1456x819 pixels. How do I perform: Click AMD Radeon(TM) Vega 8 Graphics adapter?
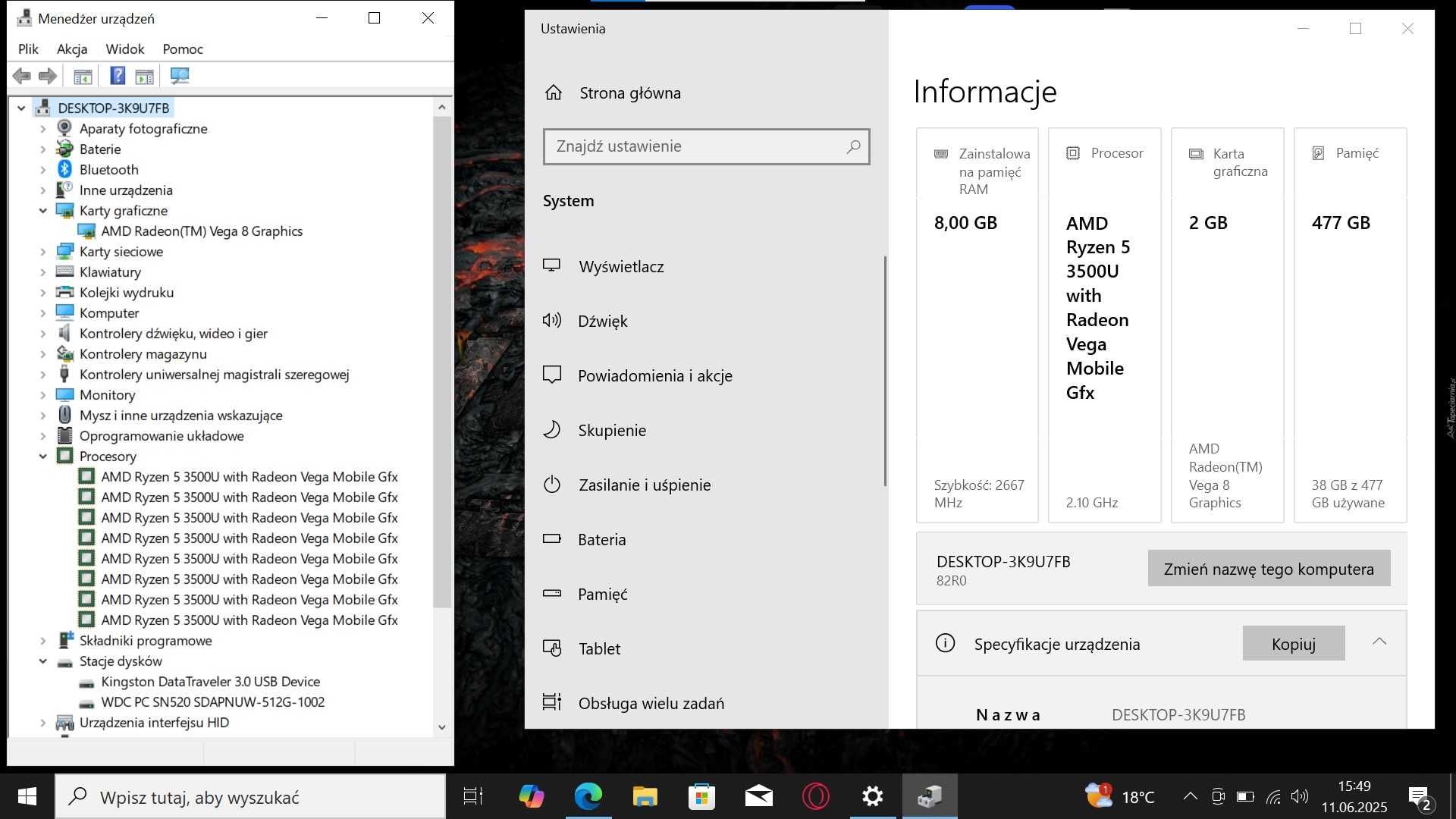click(202, 231)
